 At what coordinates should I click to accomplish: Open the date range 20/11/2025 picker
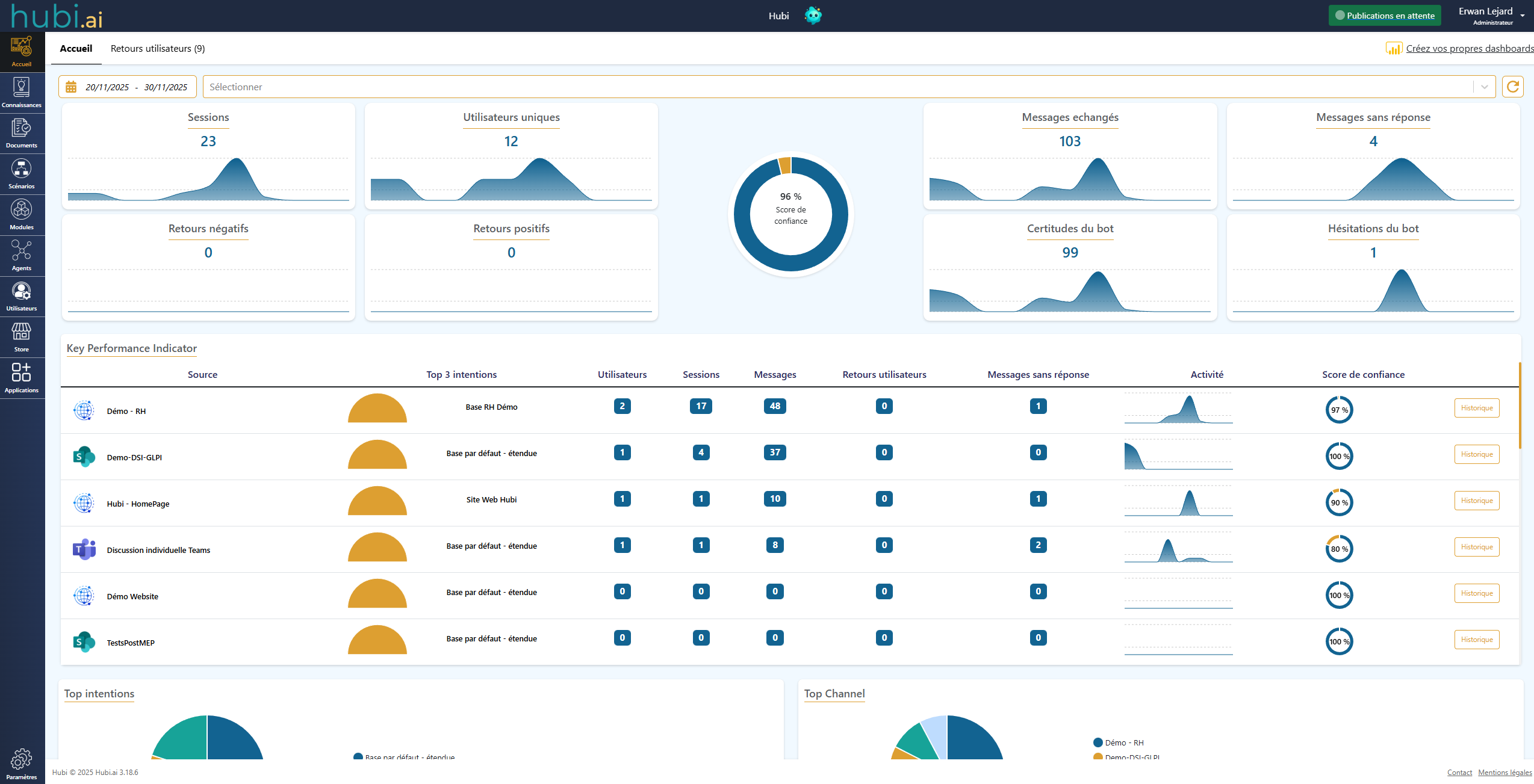coord(107,87)
